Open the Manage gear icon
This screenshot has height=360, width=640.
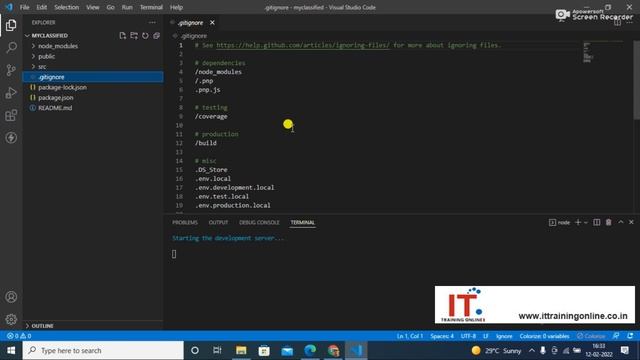pyautogui.click(x=11, y=319)
